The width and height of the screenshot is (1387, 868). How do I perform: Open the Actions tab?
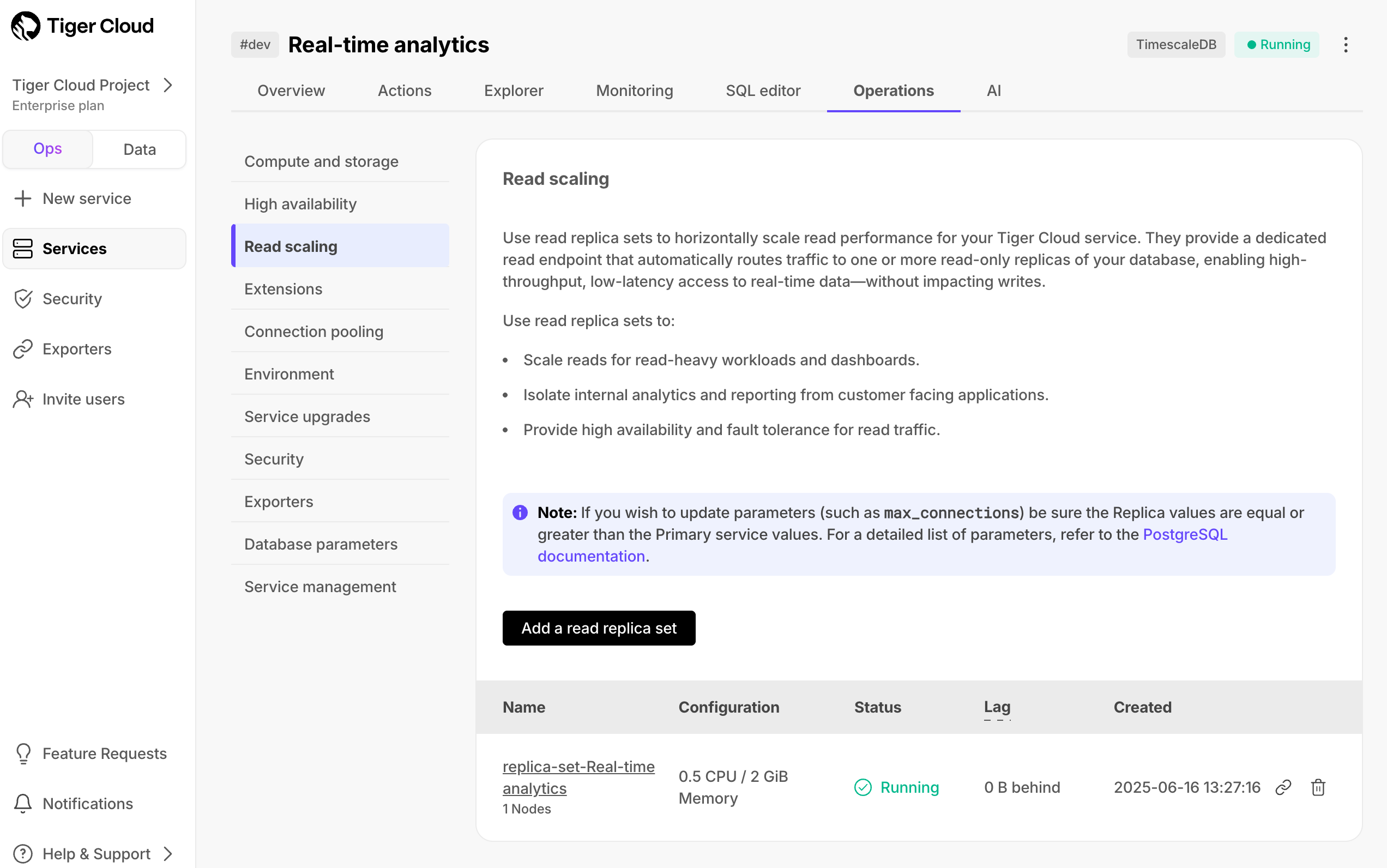point(404,91)
